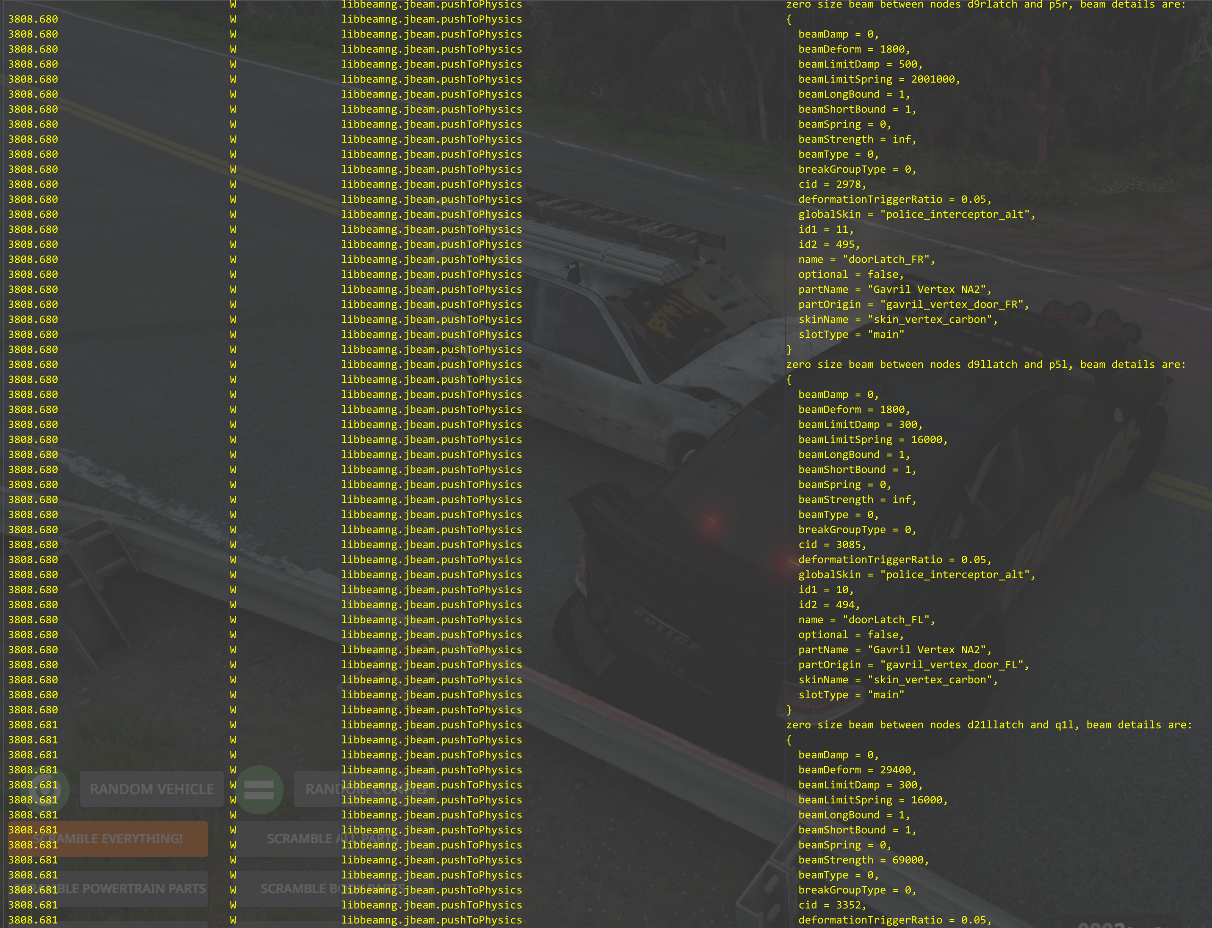This screenshot has height=928, width=1212.
Task: Click the green equals icon beside RANDOM CONFIG
Action: click(x=258, y=789)
